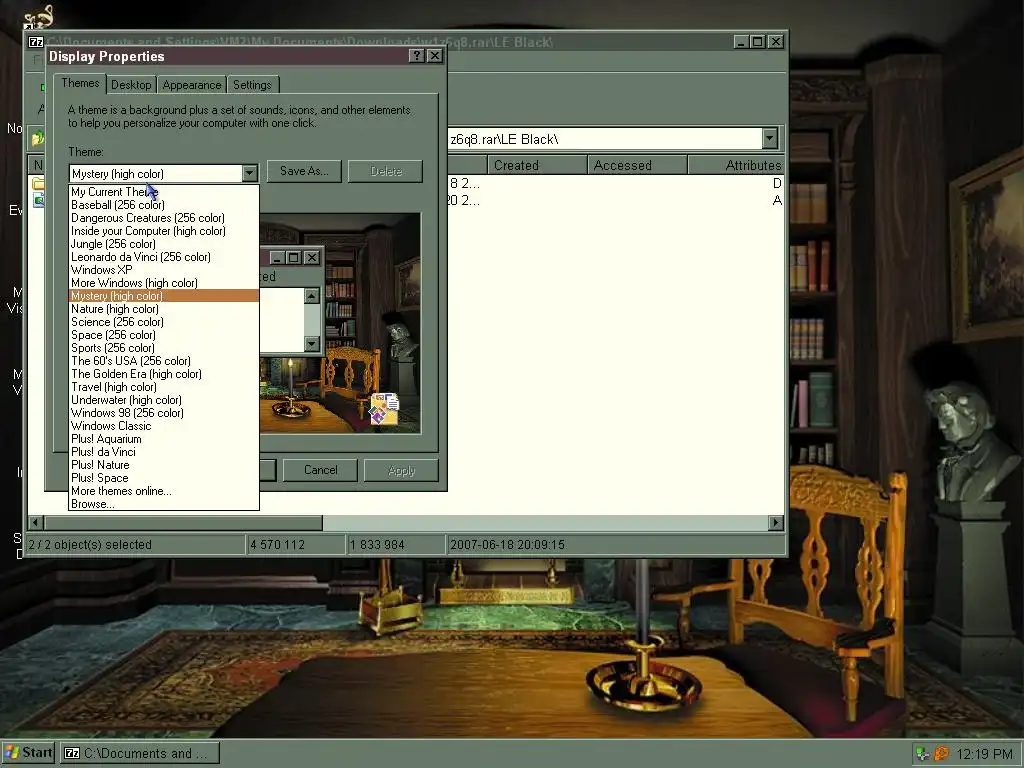The height and width of the screenshot is (768, 1024).
Task: Click the status bar size value 4 570 112
Action: point(278,545)
